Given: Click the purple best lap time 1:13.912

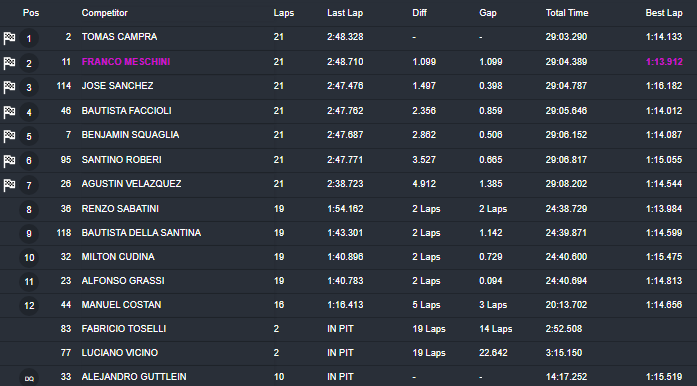Looking at the screenshot, I should 664,62.
